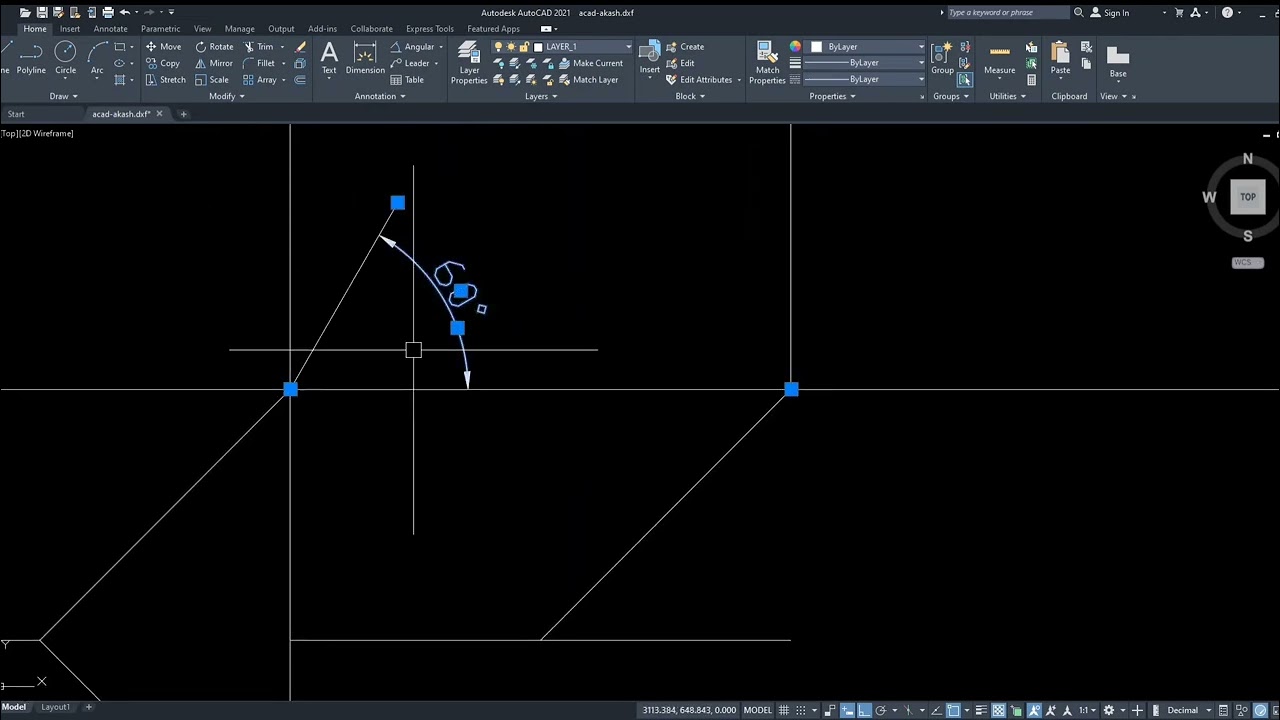The image size is (1280, 720).
Task: Toggle MODEL space button
Action: 757,710
